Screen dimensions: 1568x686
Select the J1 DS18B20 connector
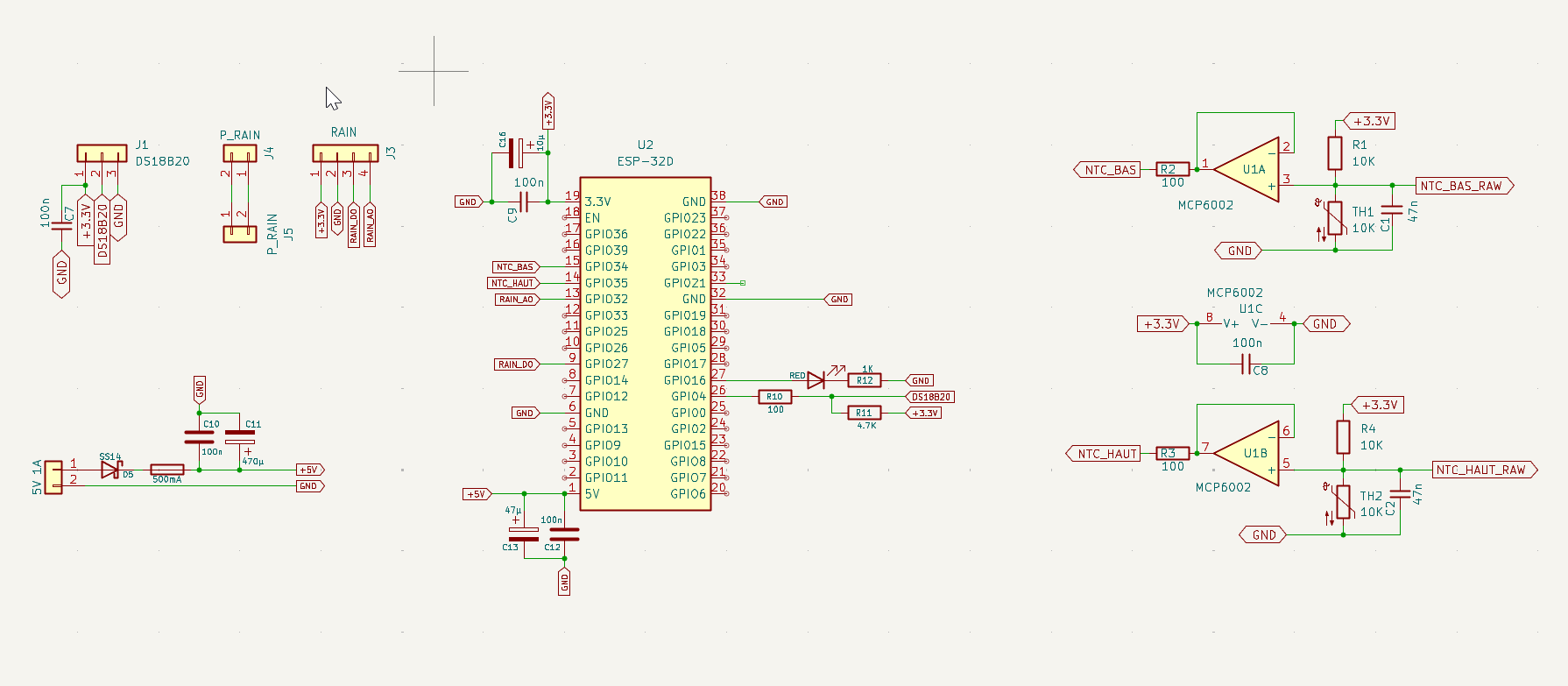[x=102, y=153]
